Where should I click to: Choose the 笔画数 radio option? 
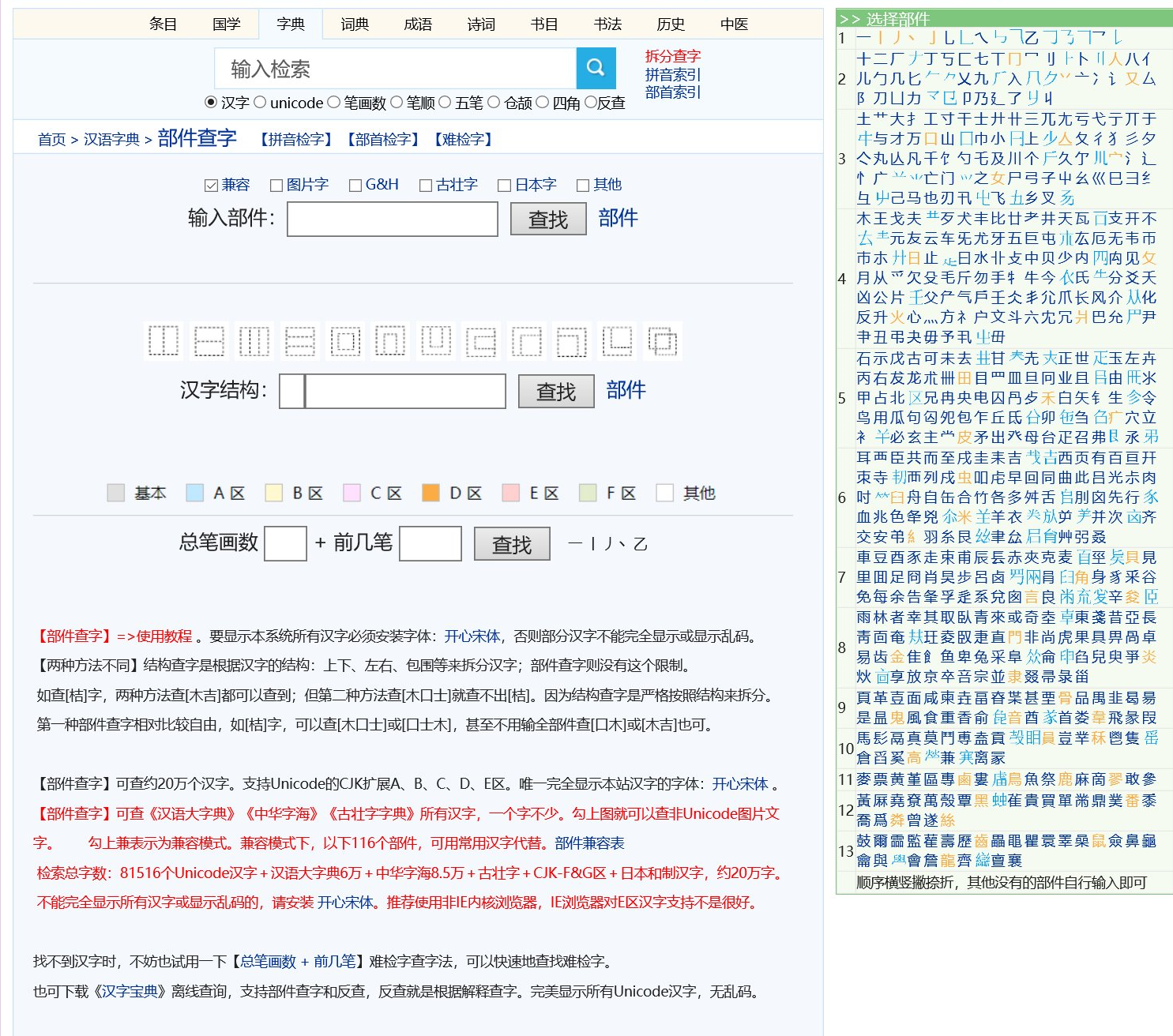pos(333,102)
